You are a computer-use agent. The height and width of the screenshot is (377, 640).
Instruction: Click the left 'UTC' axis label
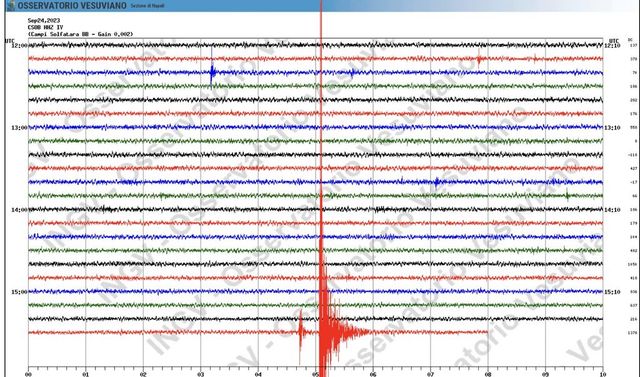(x=10, y=41)
